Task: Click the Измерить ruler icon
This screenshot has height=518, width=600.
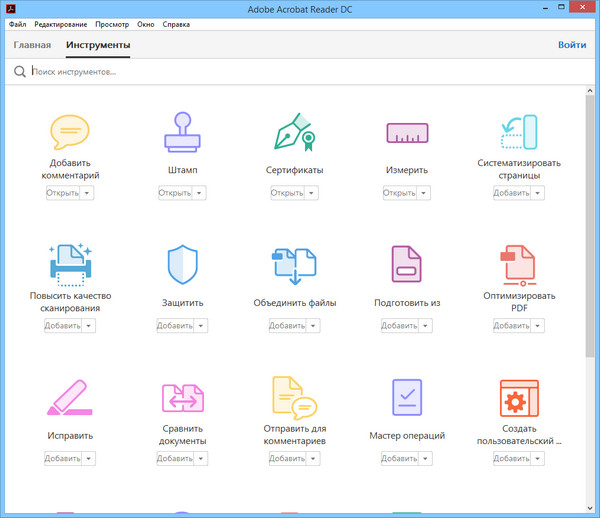Action: tap(407, 133)
